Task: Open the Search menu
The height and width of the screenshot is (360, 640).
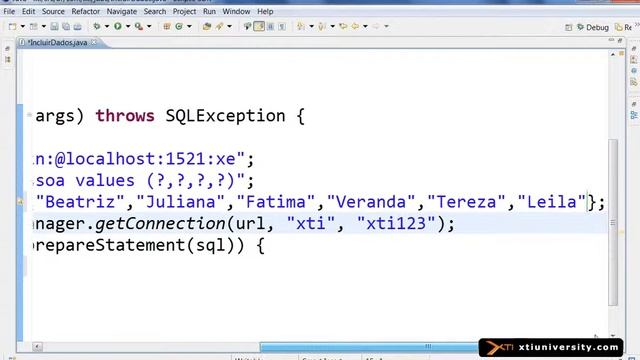Action: (x=155, y=11)
